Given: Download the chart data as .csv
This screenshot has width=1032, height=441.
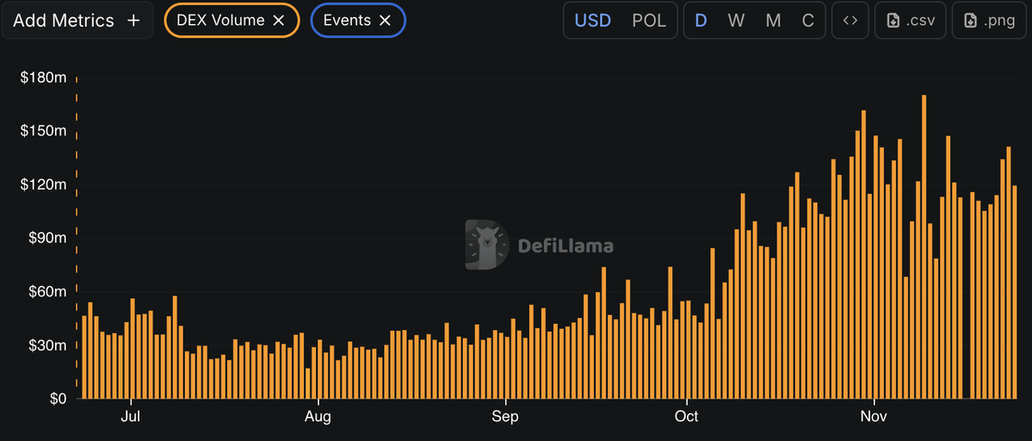Looking at the screenshot, I should pyautogui.click(x=909, y=20).
